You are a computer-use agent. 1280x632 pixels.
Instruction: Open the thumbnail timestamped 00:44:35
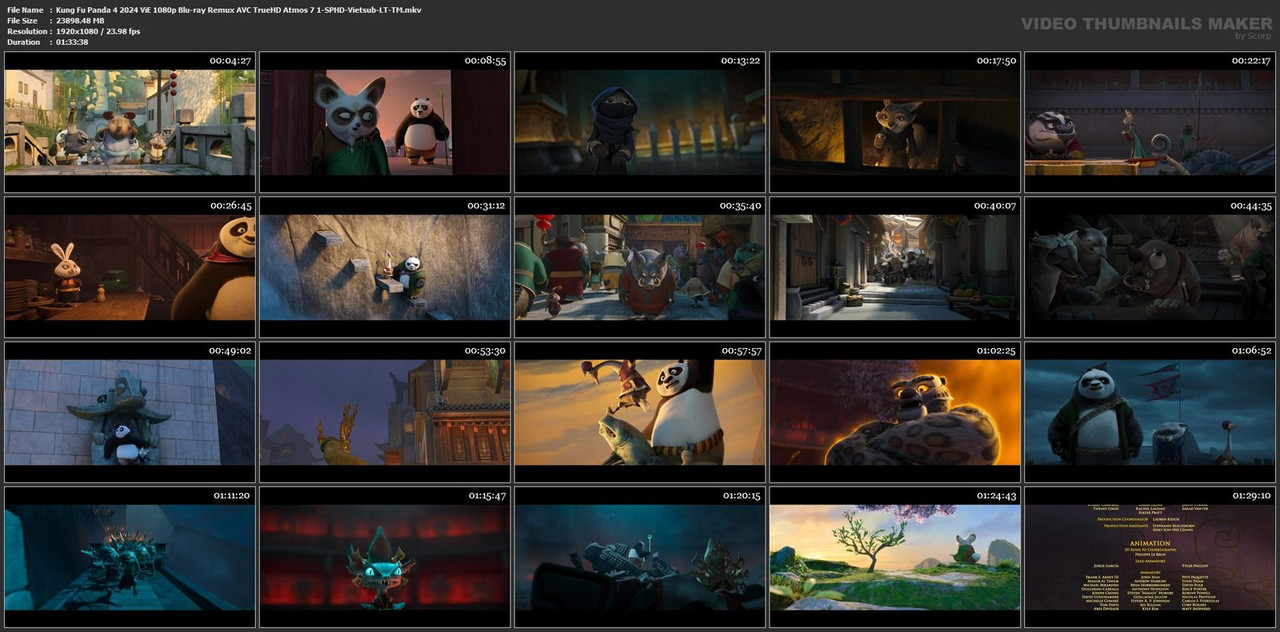1150,267
